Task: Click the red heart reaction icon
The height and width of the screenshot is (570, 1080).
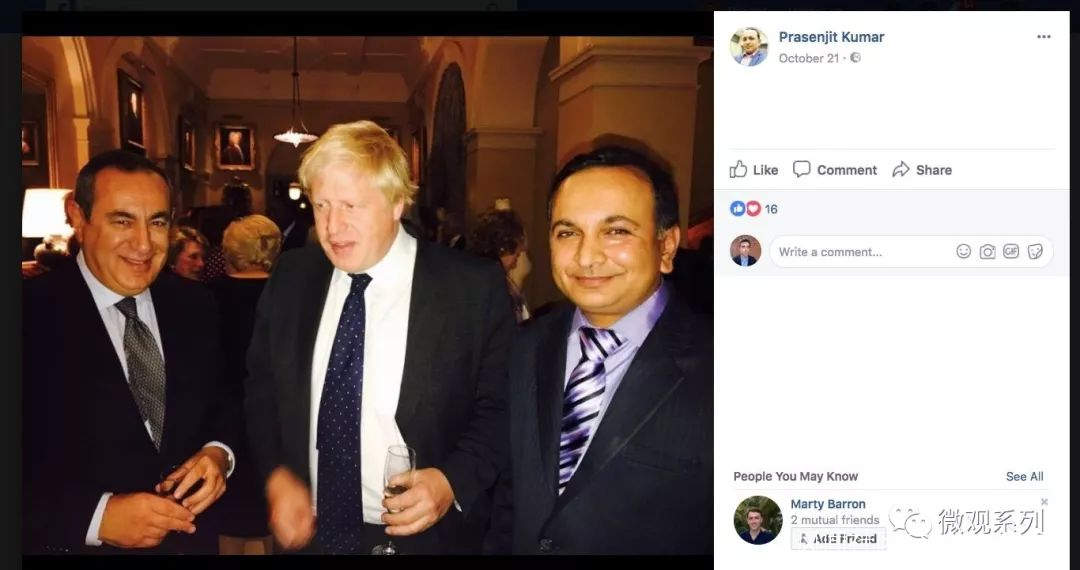Action: click(752, 209)
